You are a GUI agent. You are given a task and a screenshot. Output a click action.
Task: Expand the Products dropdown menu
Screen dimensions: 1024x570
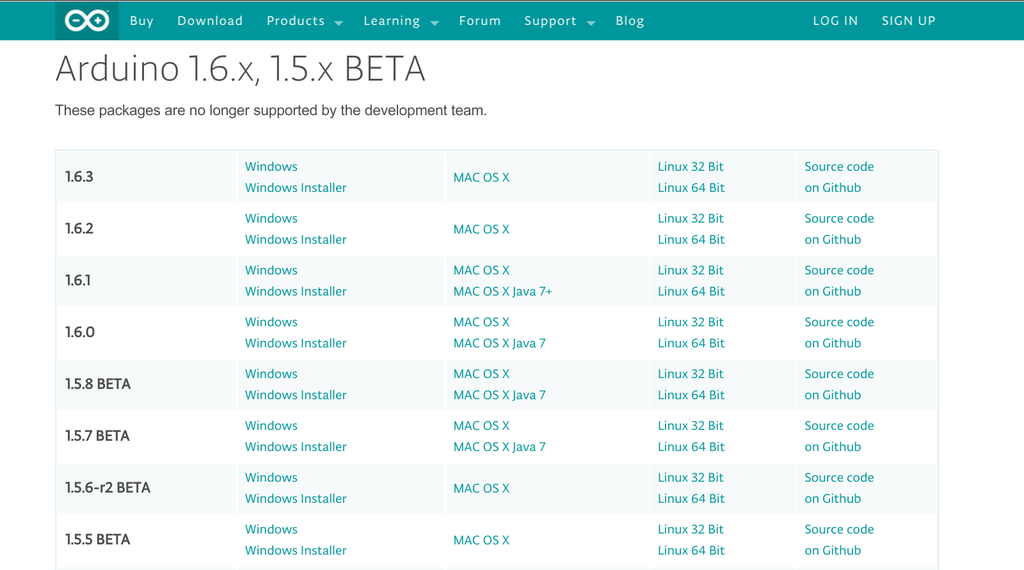tap(304, 21)
